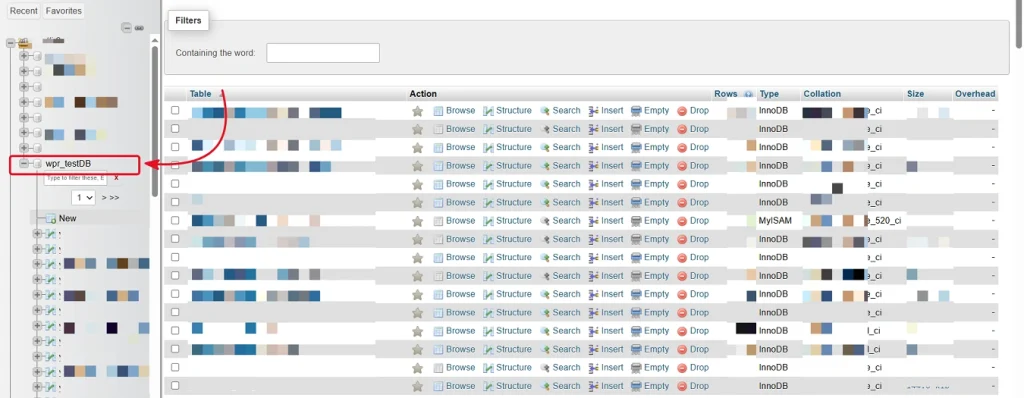
Task: Sort by the Type column header
Action: pyautogui.click(x=769, y=94)
